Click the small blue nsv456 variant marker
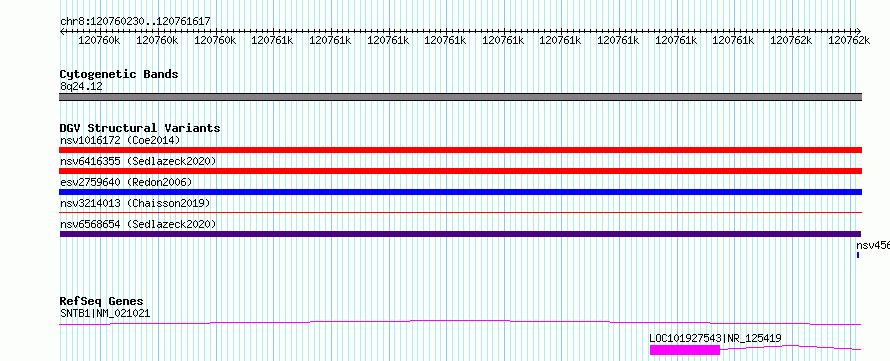This screenshot has width=890, height=361. point(858,255)
